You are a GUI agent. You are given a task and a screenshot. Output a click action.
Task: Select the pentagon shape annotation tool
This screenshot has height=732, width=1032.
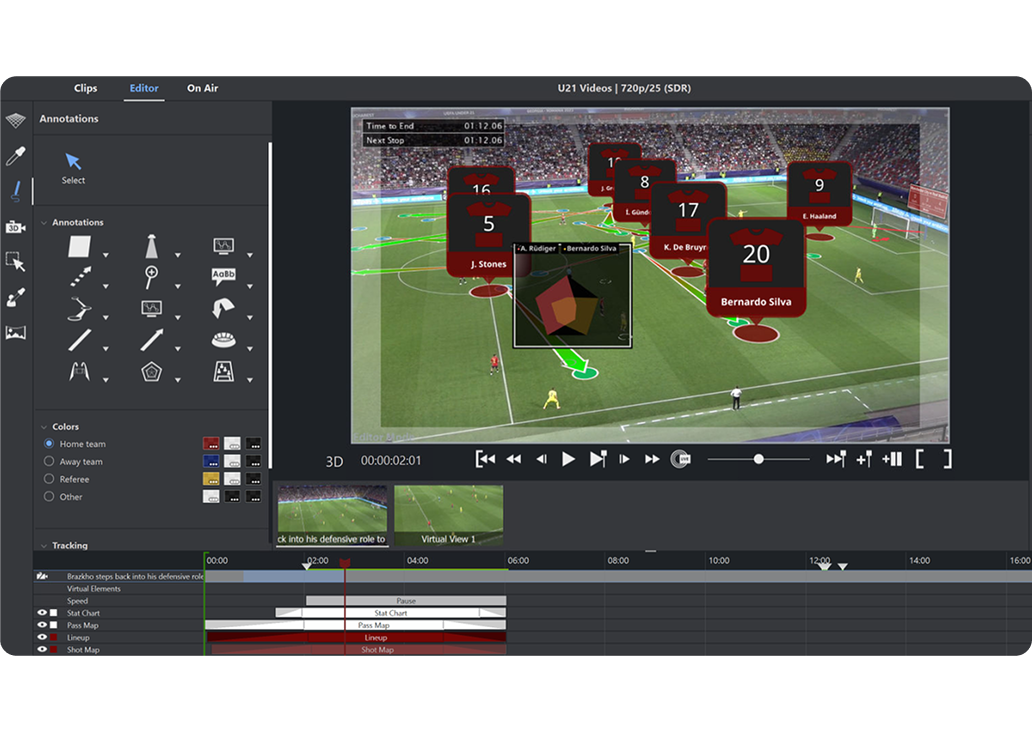pos(151,372)
